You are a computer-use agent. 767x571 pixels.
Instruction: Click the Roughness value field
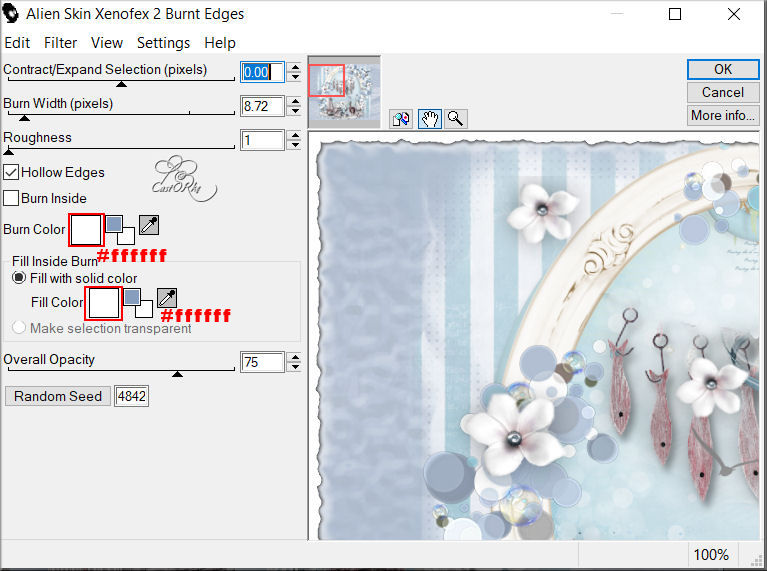[262, 140]
